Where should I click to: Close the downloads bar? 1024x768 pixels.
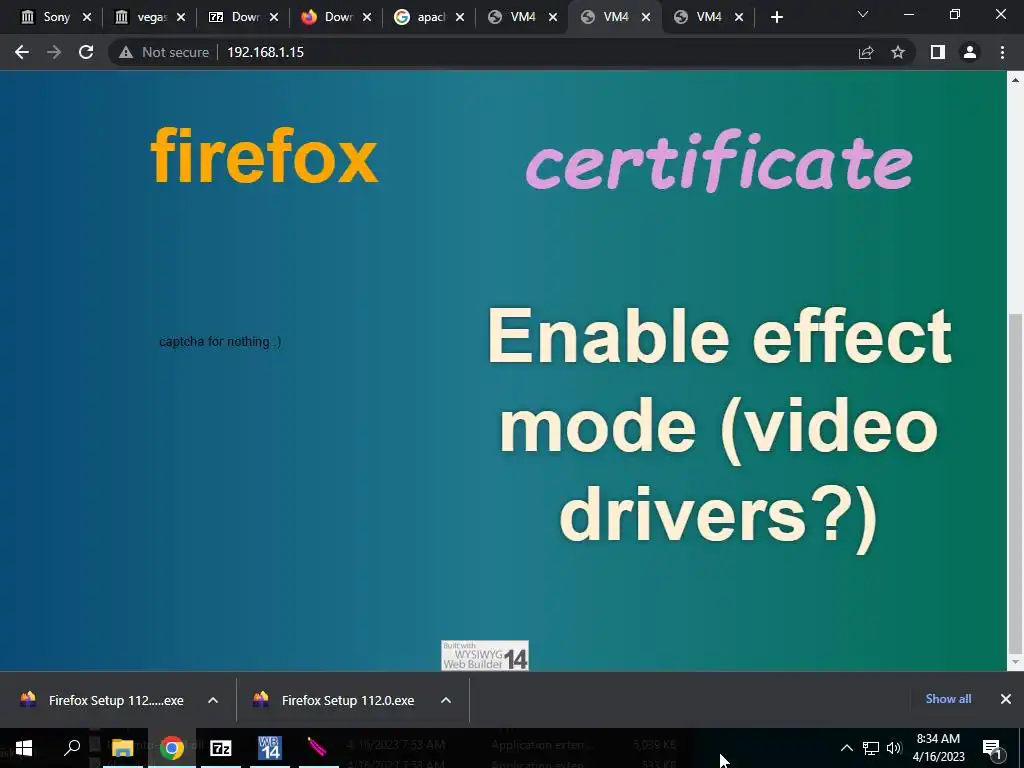pos(1006,699)
